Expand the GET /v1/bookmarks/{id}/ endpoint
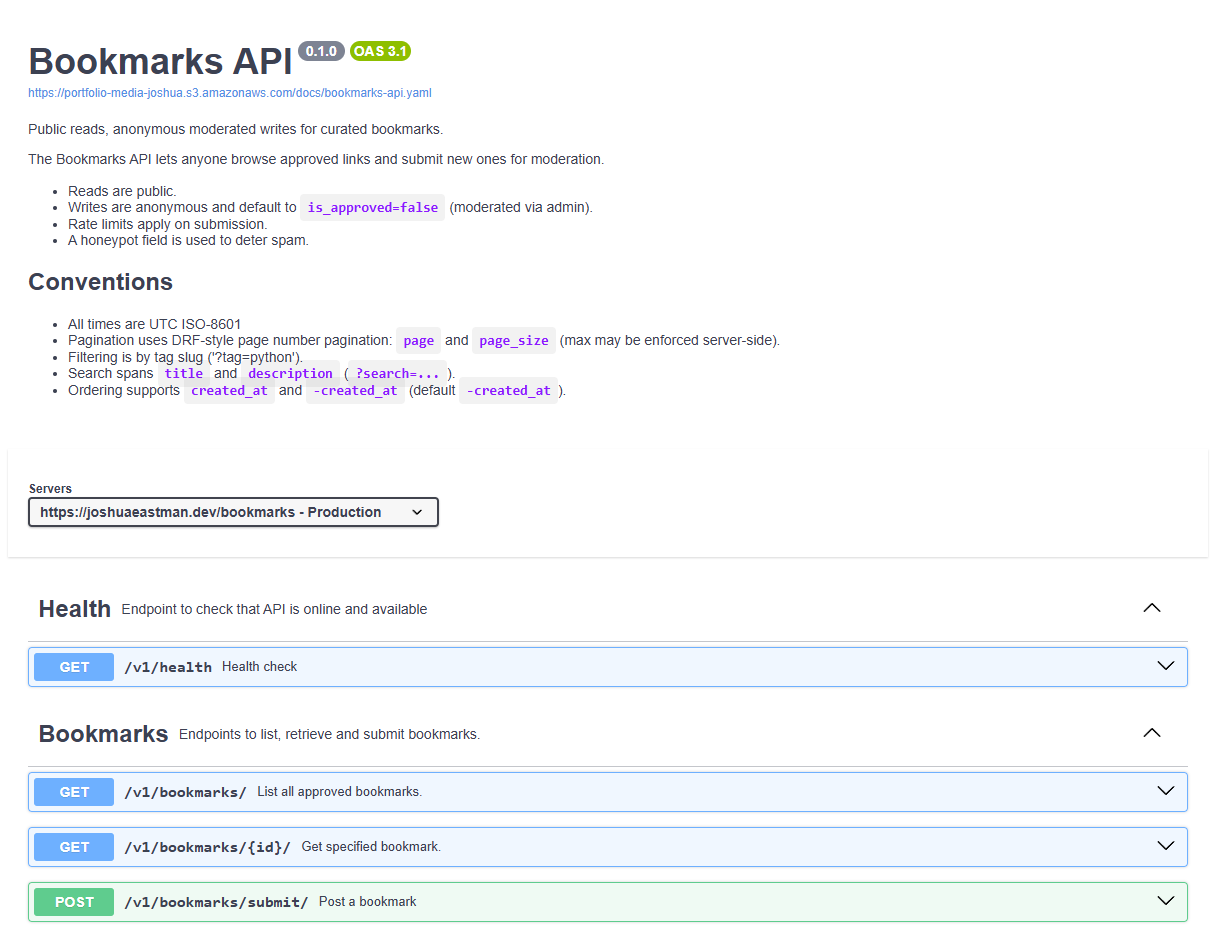The image size is (1213, 945). [1165, 846]
